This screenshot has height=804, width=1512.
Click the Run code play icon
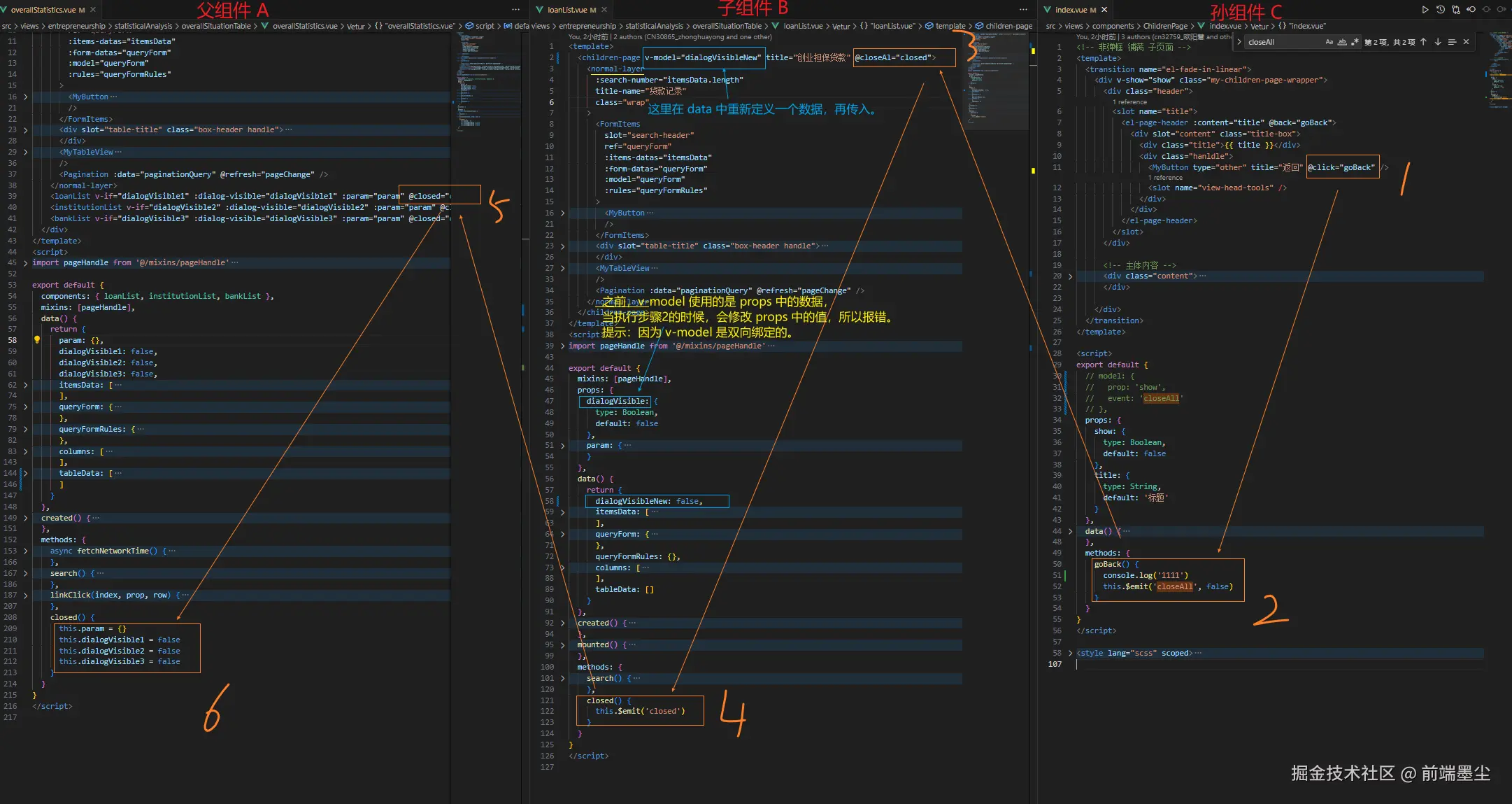(1425, 10)
